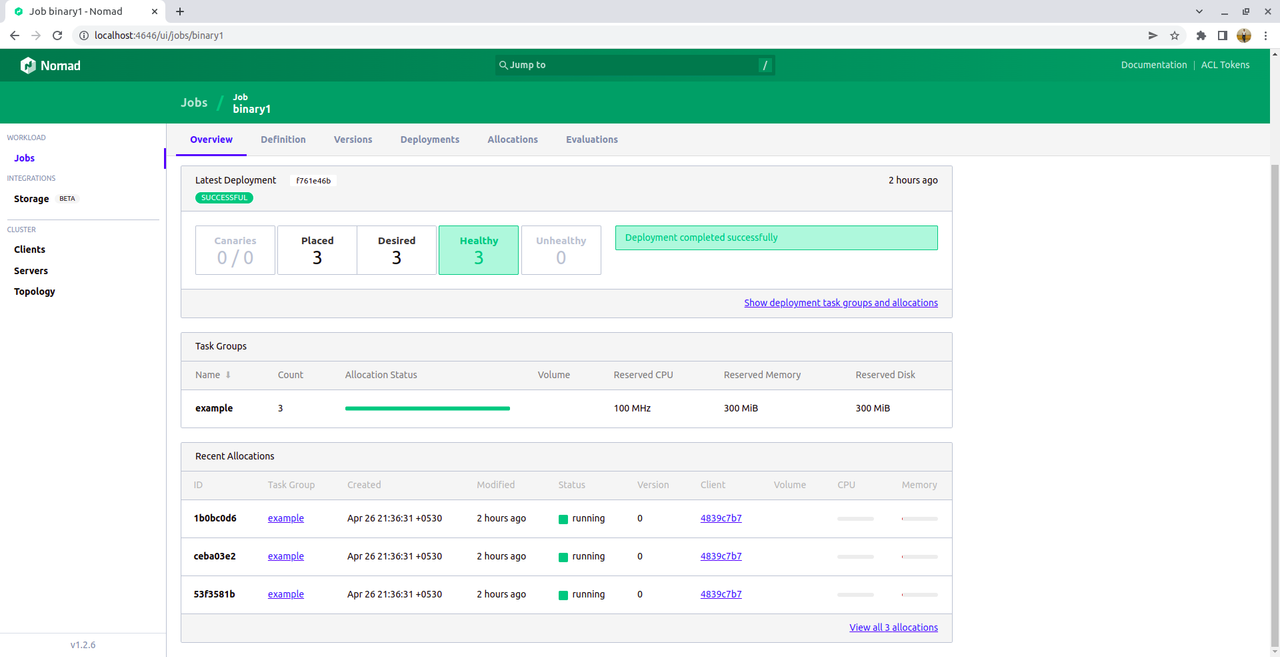The image size is (1280, 657).
Task: Open a new browser tab
Action: pyautogui.click(x=180, y=11)
